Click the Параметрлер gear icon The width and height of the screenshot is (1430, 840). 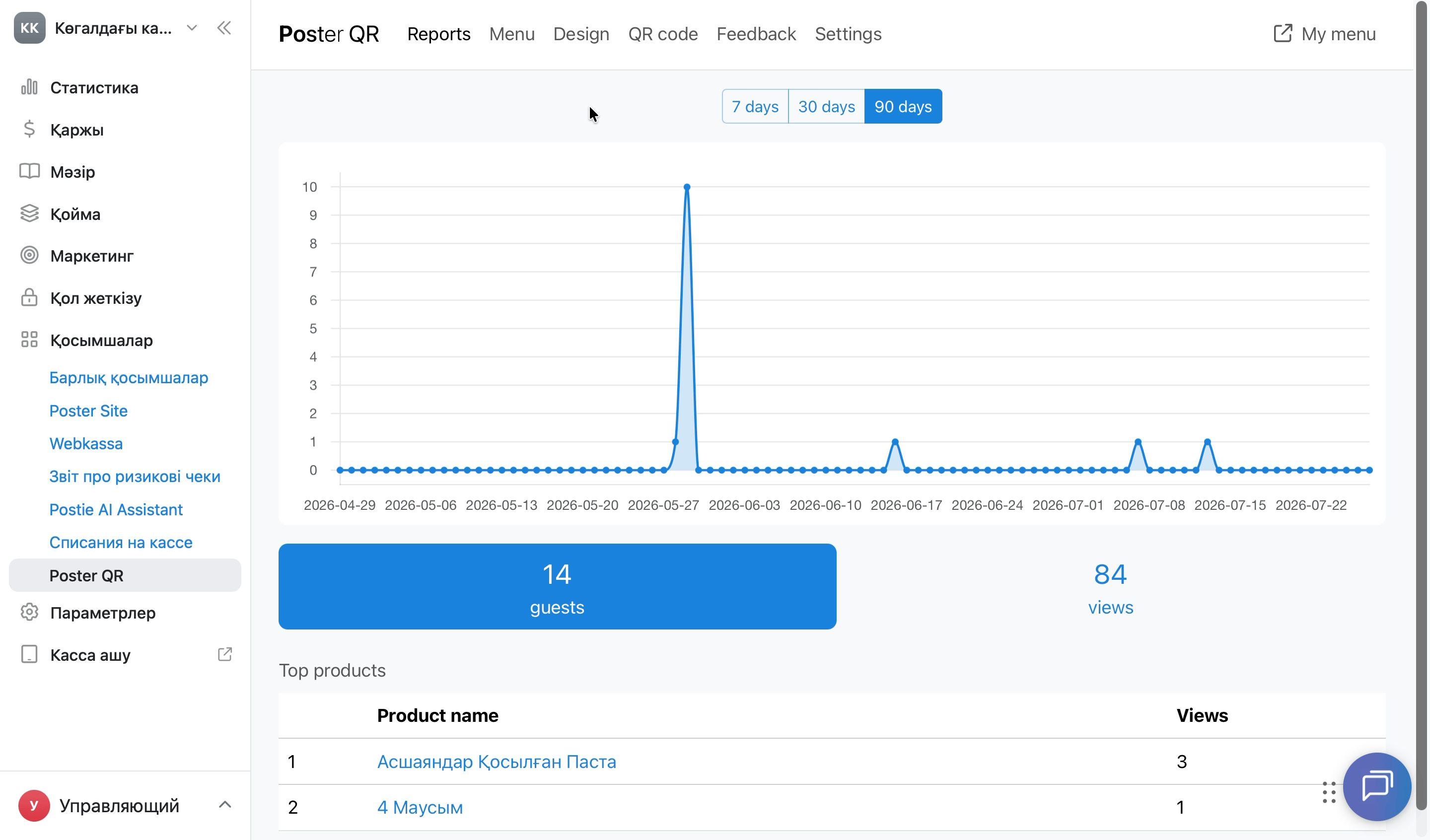tap(29, 613)
